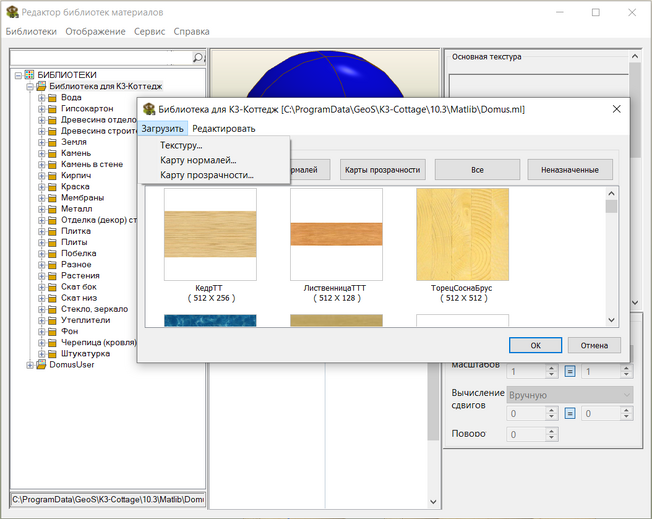
Task: Confirm with the OK button
Action: [x=536, y=345]
